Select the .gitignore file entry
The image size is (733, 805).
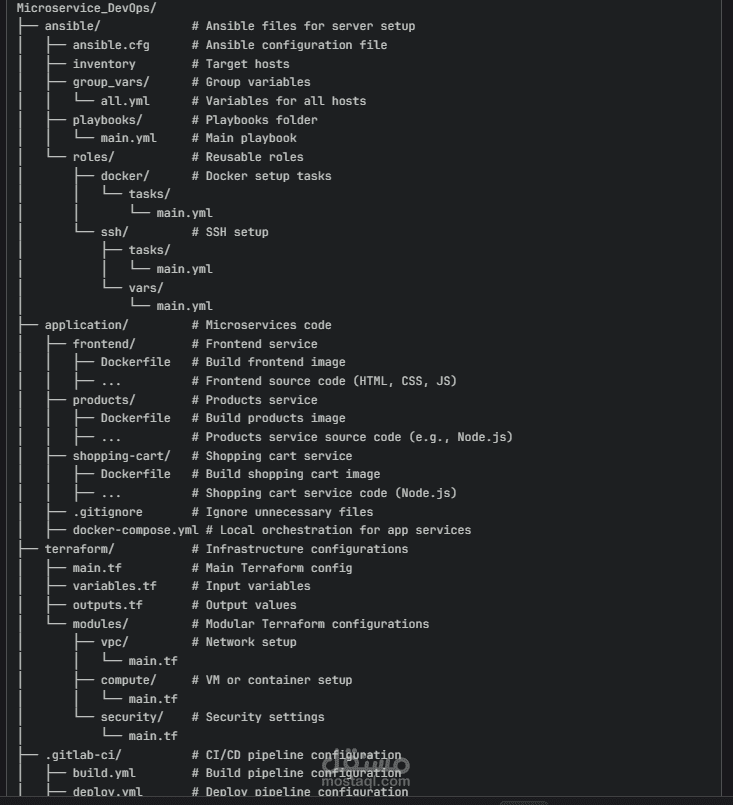[107, 512]
